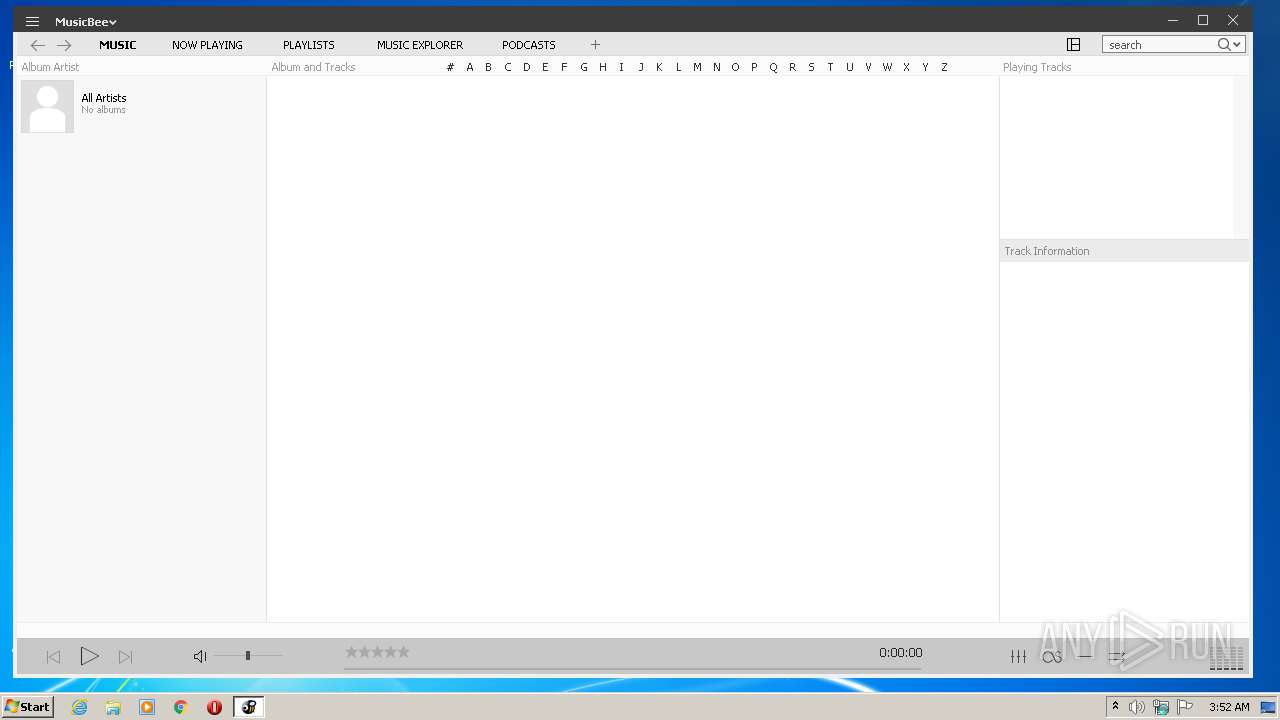Go forward with the right arrow

[x=64, y=45]
